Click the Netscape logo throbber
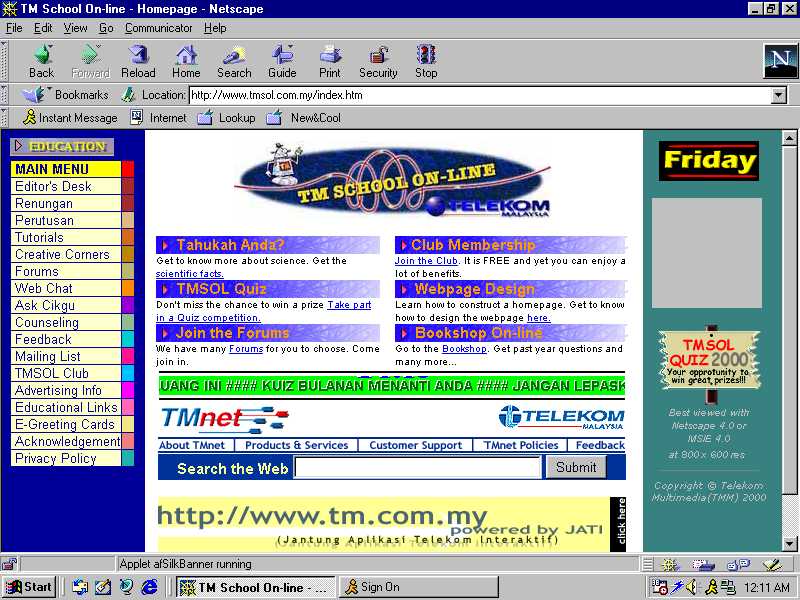This screenshot has width=800, height=600. point(779,61)
